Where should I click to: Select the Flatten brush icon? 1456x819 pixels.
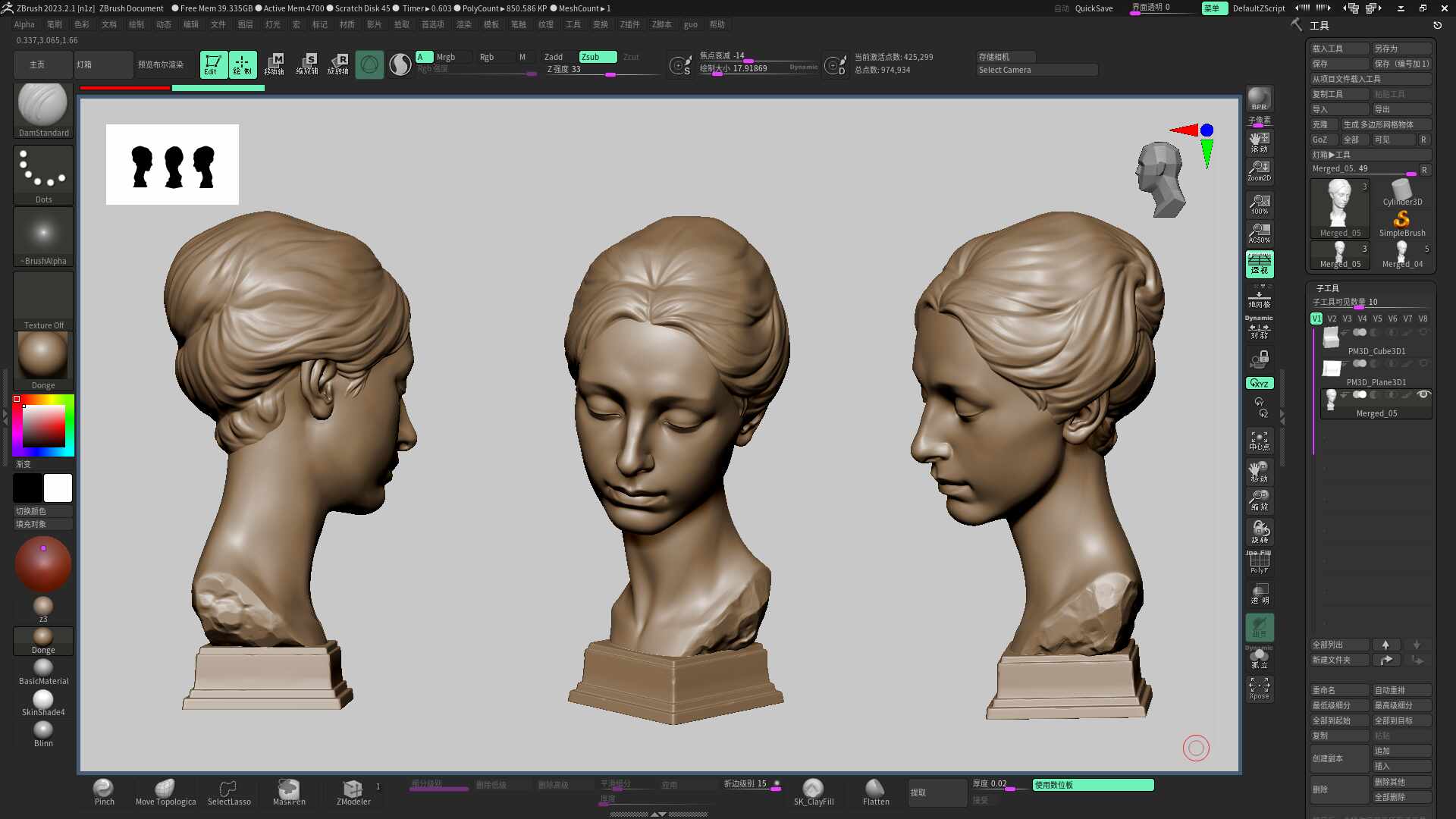875,789
